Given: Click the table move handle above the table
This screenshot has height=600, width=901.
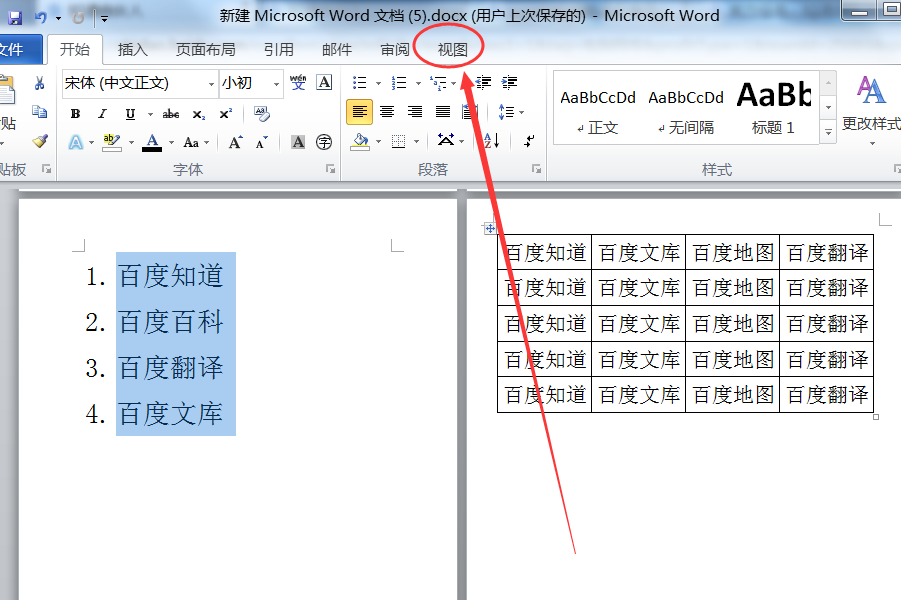Looking at the screenshot, I should (x=489, y=228).
